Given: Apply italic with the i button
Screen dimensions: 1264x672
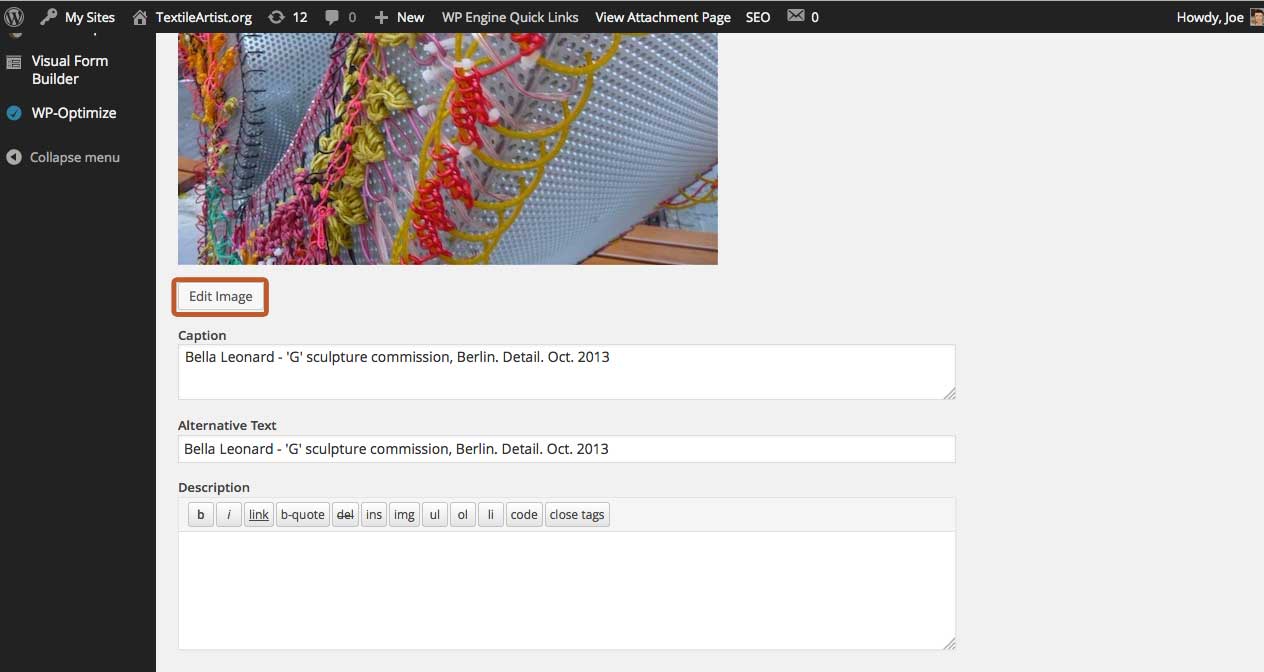Looking at the screenshot, I should click(x=229, y=514).
